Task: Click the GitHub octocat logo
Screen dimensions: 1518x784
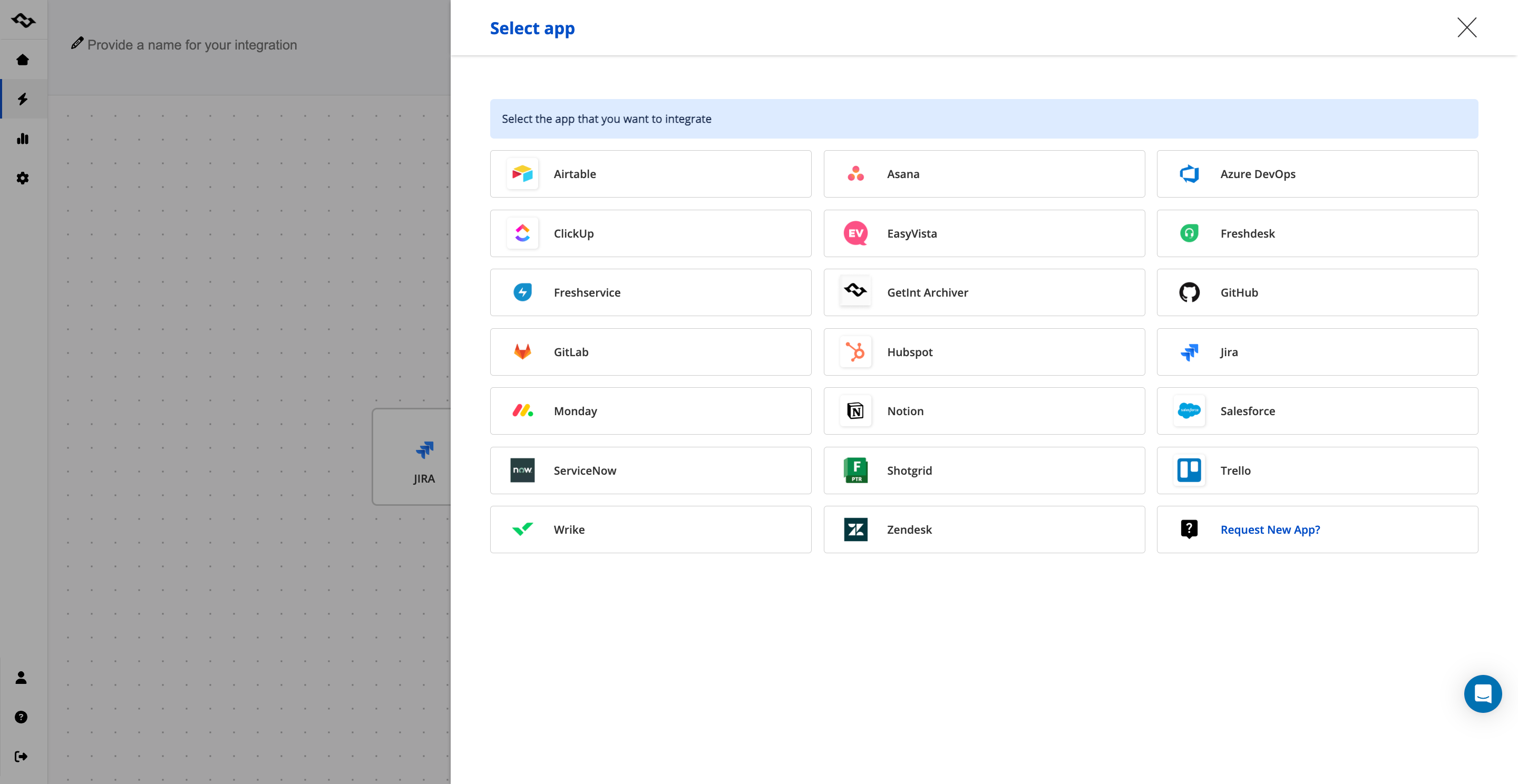Action: [1189, 292]
